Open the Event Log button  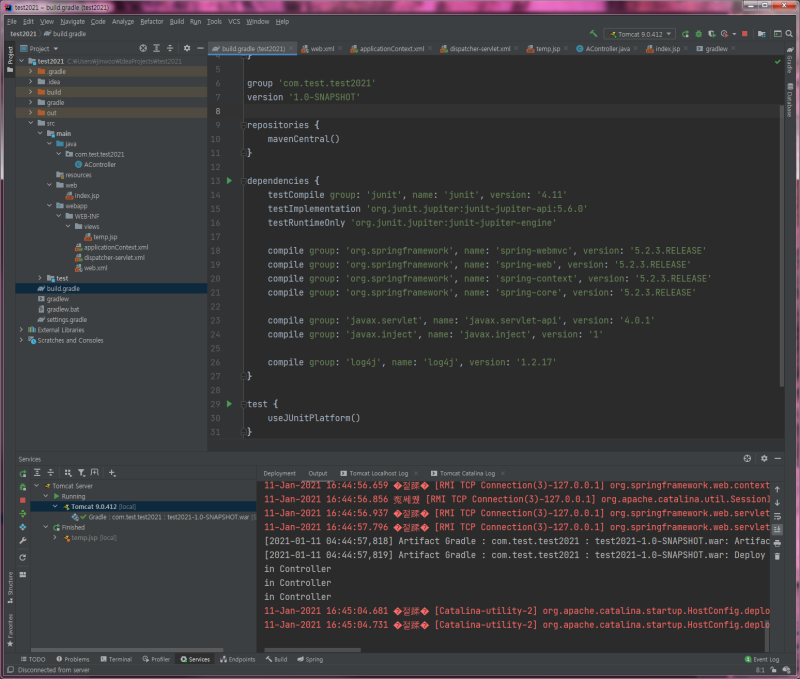(x=762, y=659)
